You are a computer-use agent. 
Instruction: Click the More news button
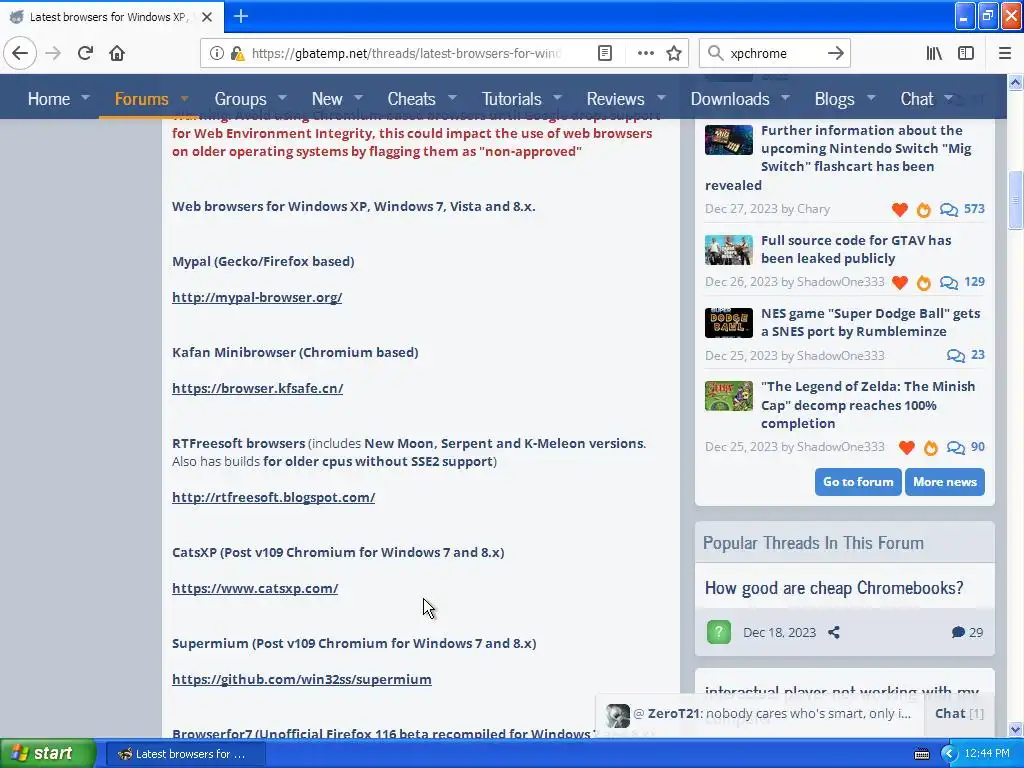coord(944,482)
